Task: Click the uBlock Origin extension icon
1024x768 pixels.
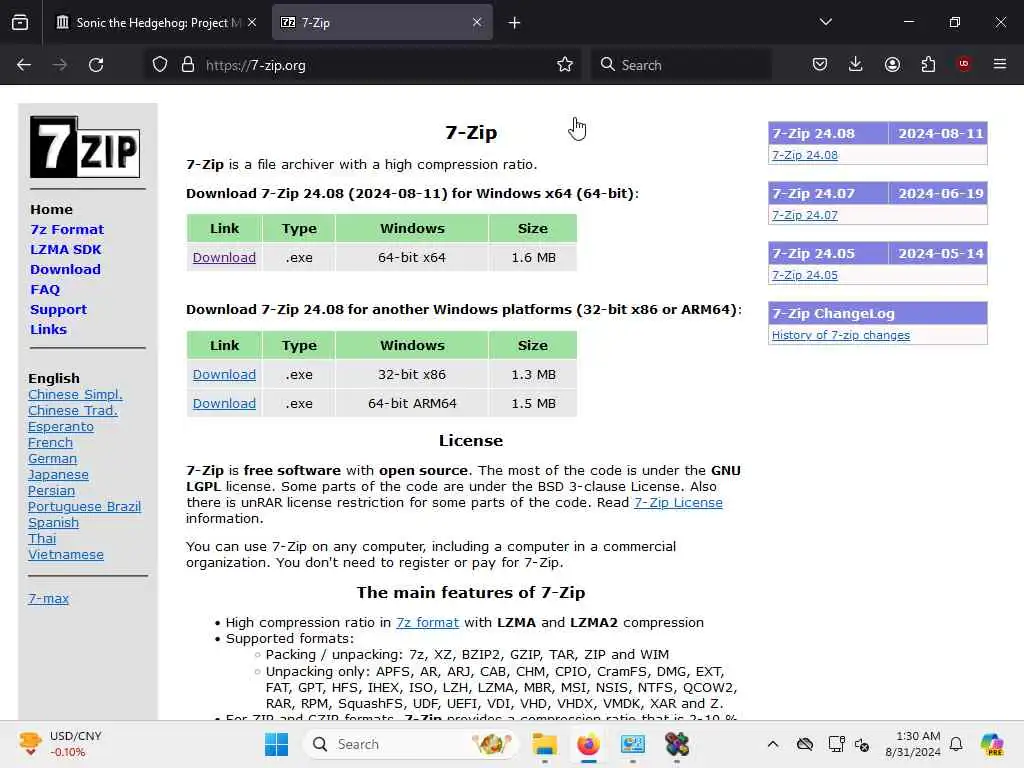Action: pos(963,64)
